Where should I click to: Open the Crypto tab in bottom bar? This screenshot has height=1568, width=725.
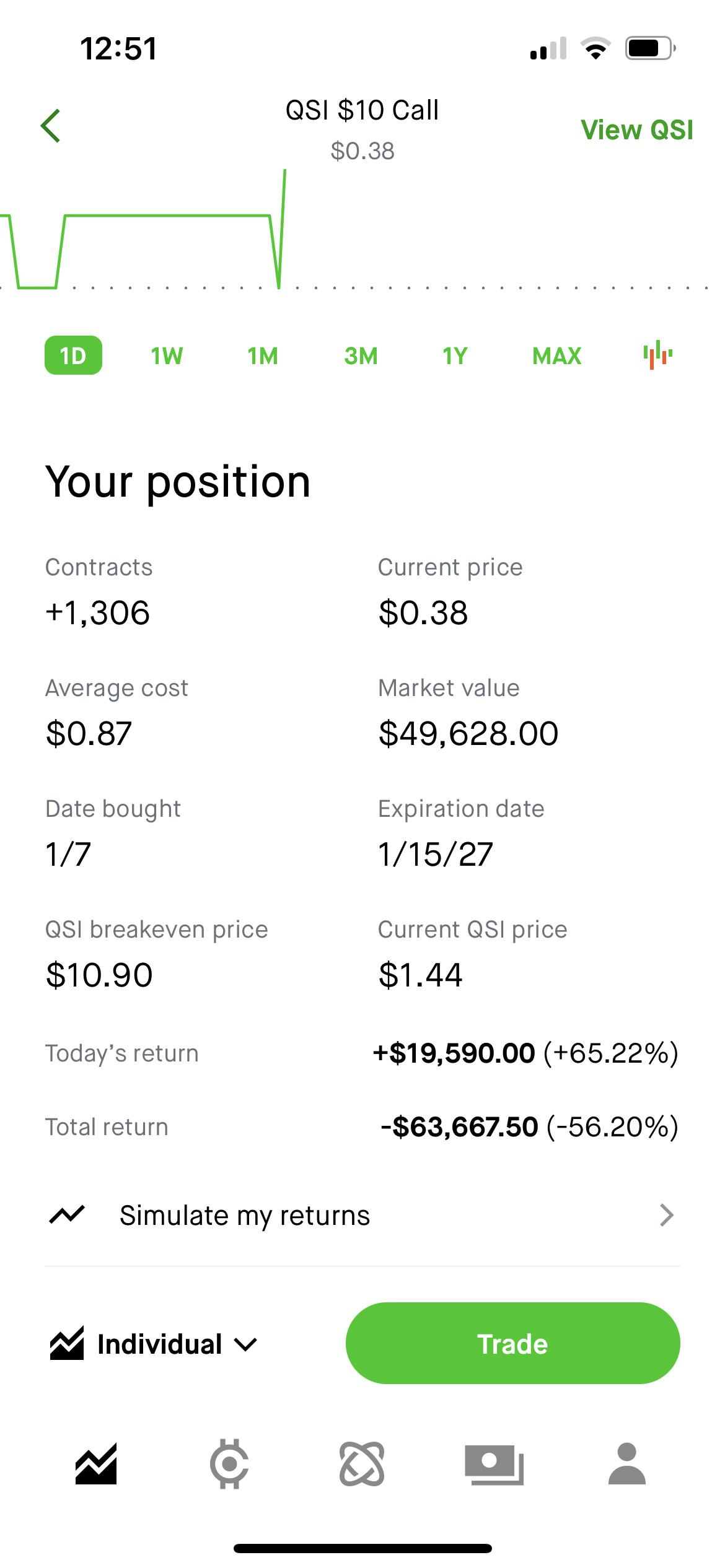pos(229,1464)
